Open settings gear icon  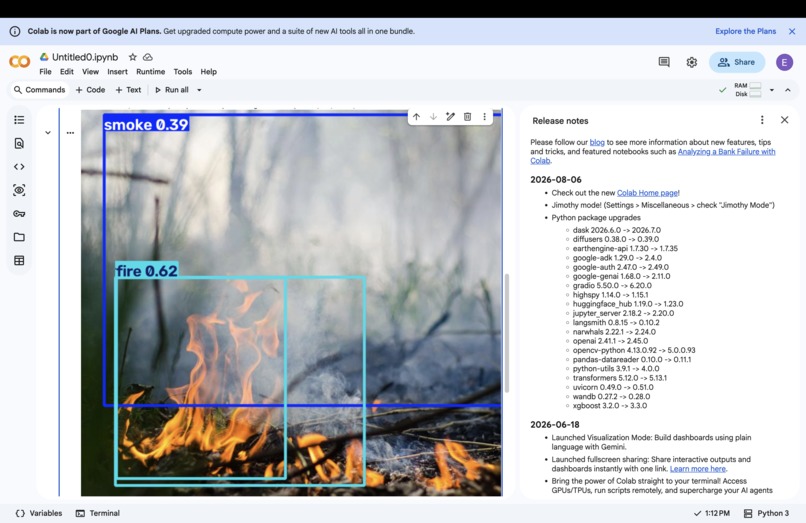[692, 62]
